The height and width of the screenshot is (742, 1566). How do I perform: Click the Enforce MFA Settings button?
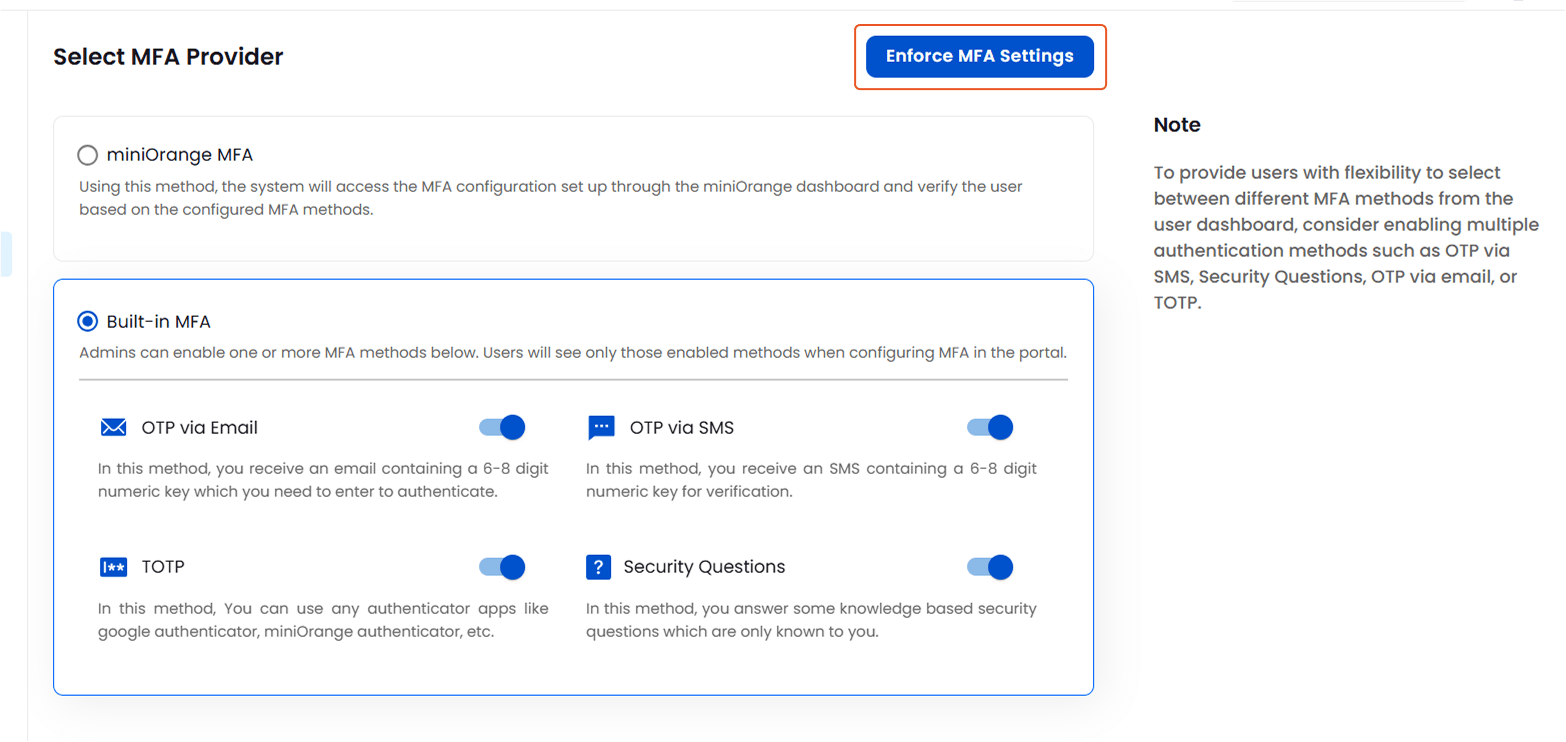[979, 56]
